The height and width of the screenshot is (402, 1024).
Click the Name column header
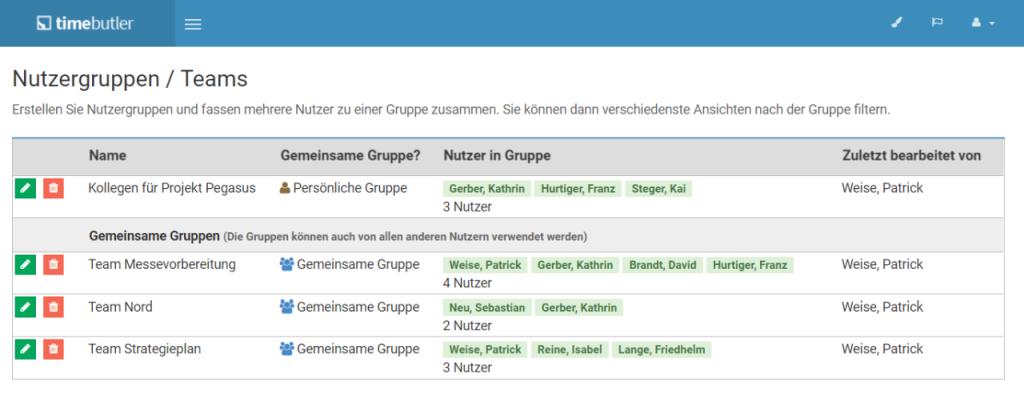coord(108,156)
